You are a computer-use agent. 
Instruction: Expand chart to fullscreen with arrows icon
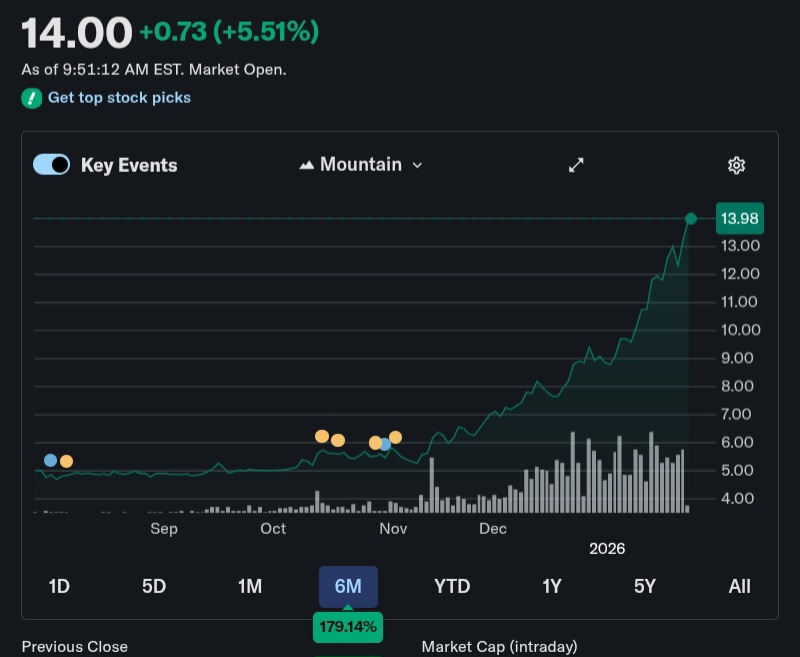pyautogui.click(x=576, y=165)
